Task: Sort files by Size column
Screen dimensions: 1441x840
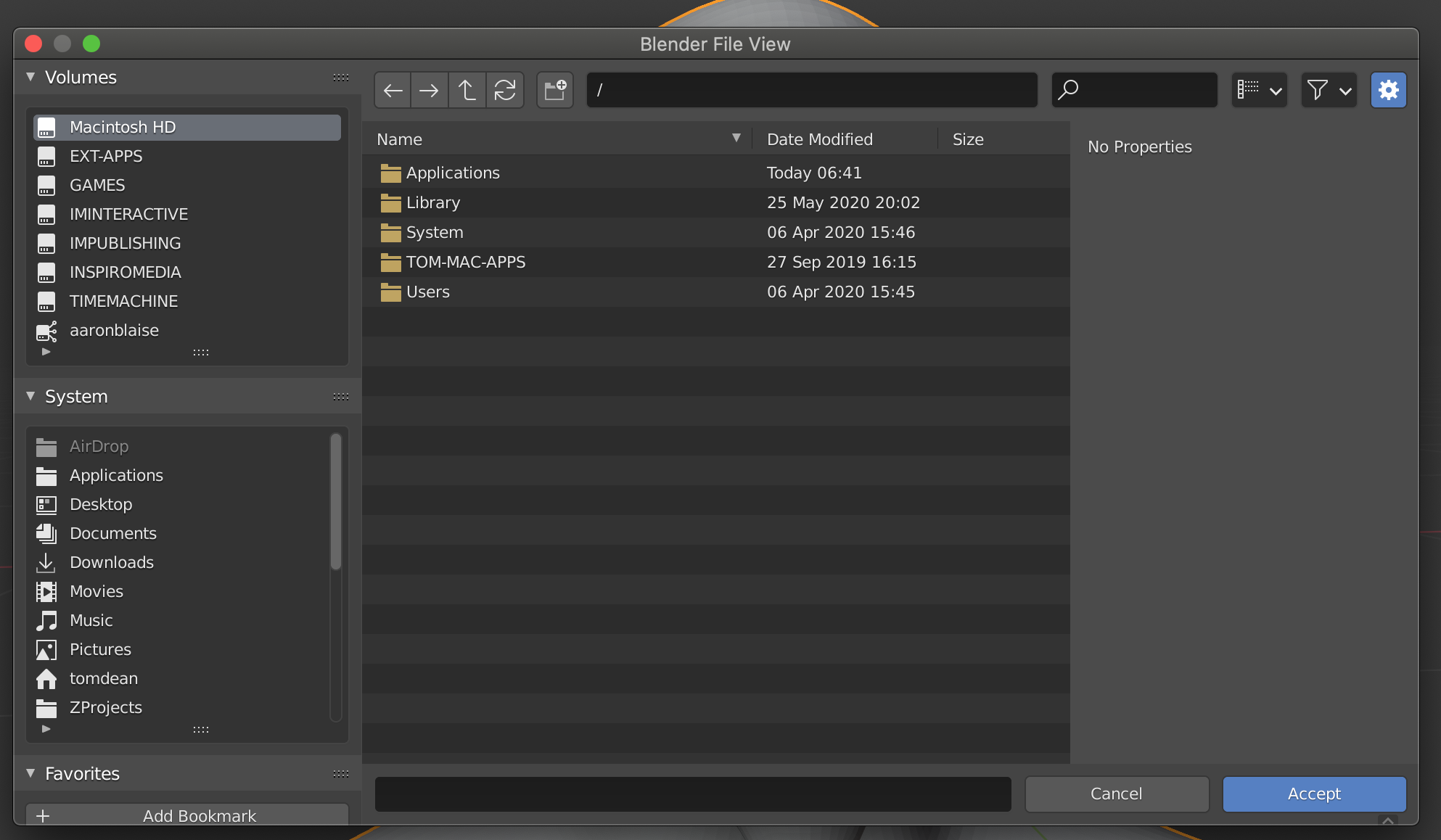Action: 1003,139
